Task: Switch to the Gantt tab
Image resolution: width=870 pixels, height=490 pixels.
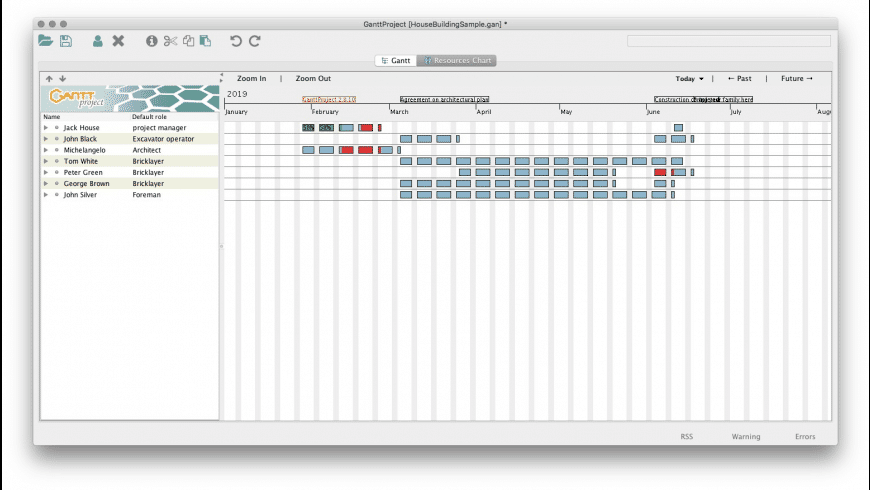Action: pyautogui.click(x=396, y=60)
